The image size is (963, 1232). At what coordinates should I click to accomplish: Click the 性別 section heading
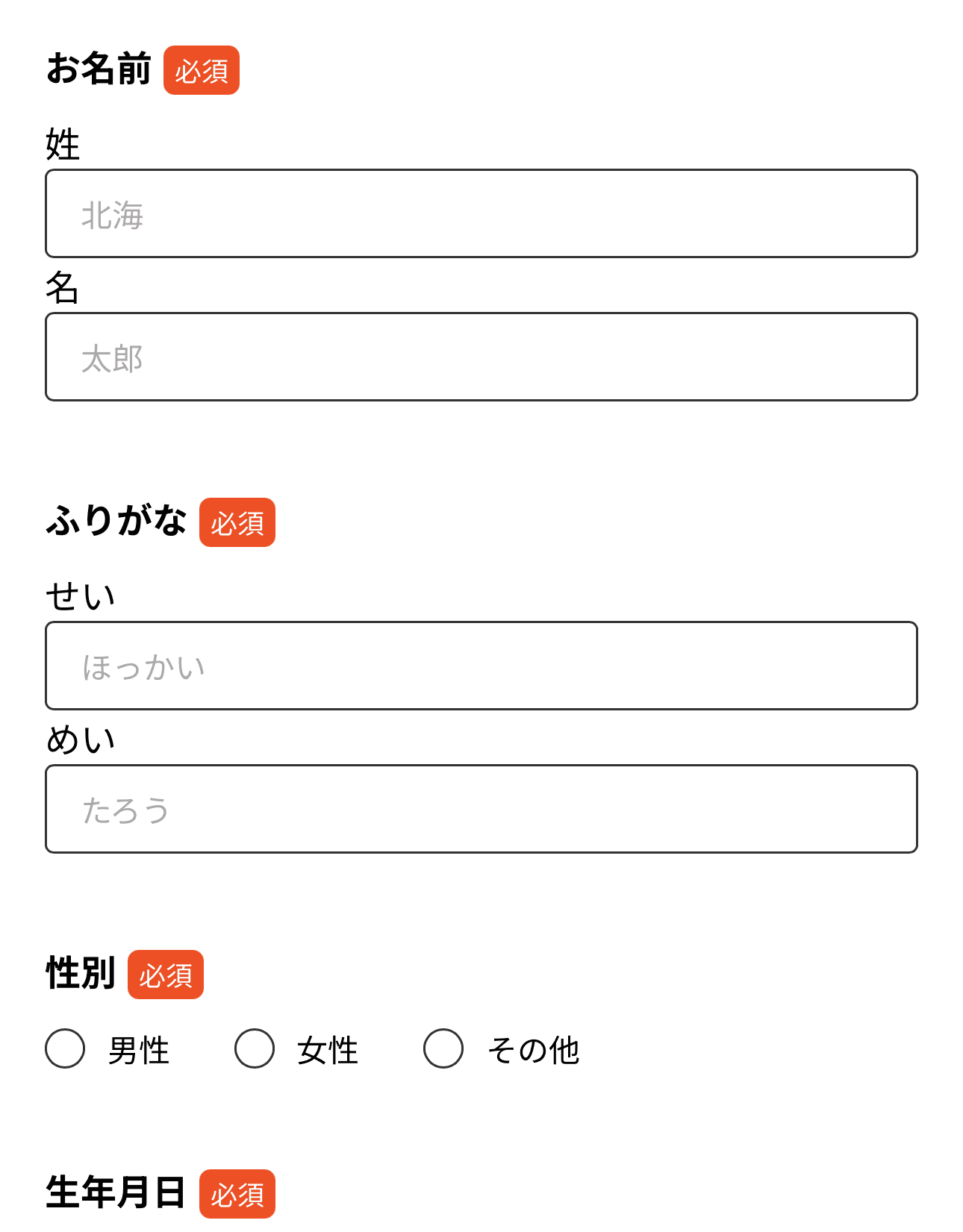[x=81, y=973]
